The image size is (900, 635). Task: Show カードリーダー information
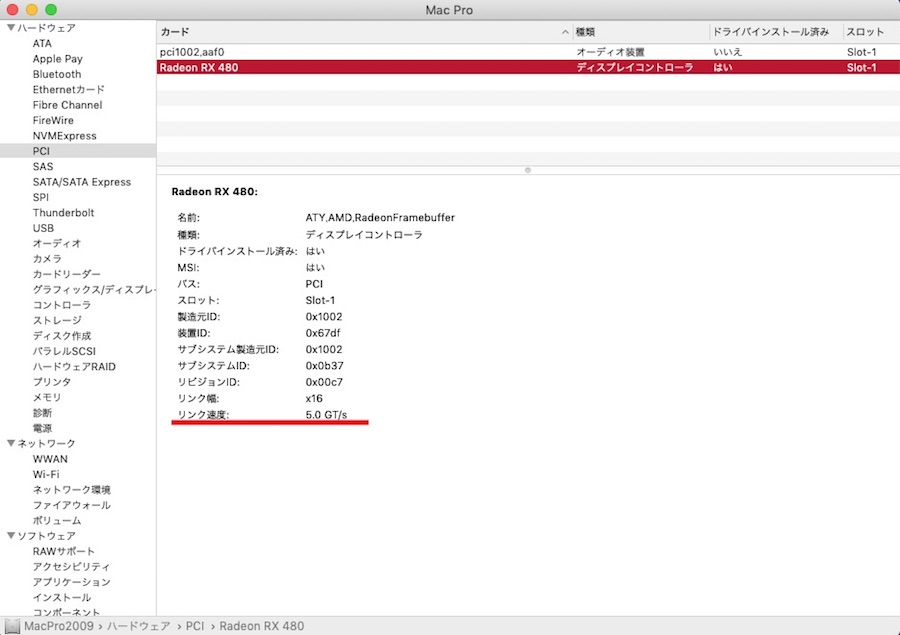pos(67,274)
